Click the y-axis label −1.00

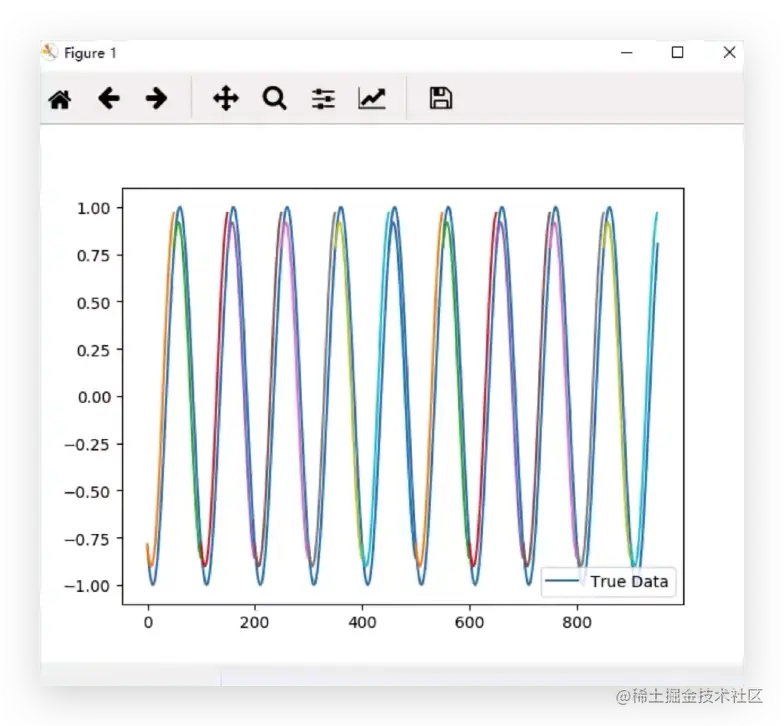(x=87, y=586)
